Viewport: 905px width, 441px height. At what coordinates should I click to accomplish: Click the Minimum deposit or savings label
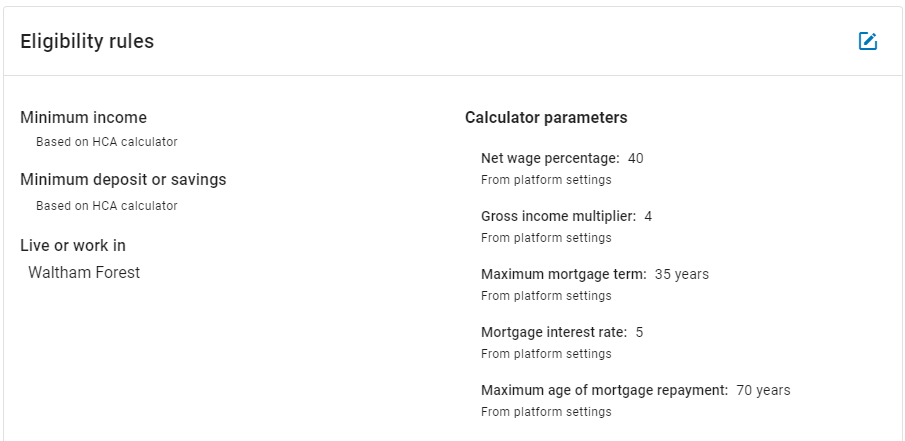pyautogui.click(x=124, y=180)
